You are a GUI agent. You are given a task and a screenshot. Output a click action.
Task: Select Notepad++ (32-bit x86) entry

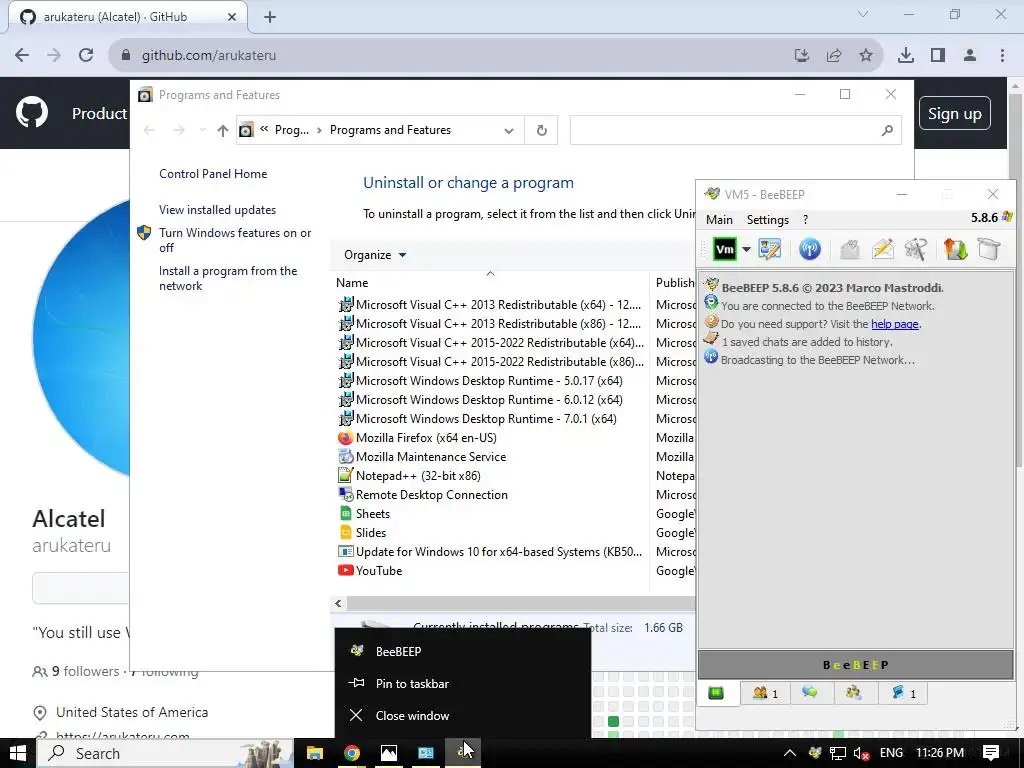[x=418, y=475]
